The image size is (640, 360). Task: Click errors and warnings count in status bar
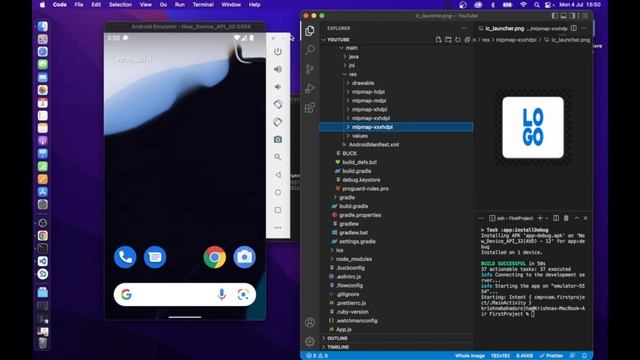(317, 356)
